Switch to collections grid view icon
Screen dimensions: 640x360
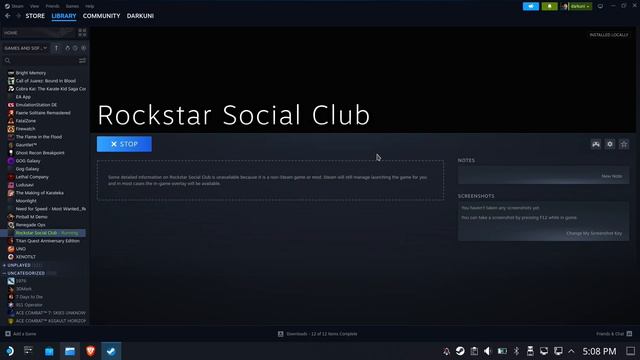click(x=82, y=33)
